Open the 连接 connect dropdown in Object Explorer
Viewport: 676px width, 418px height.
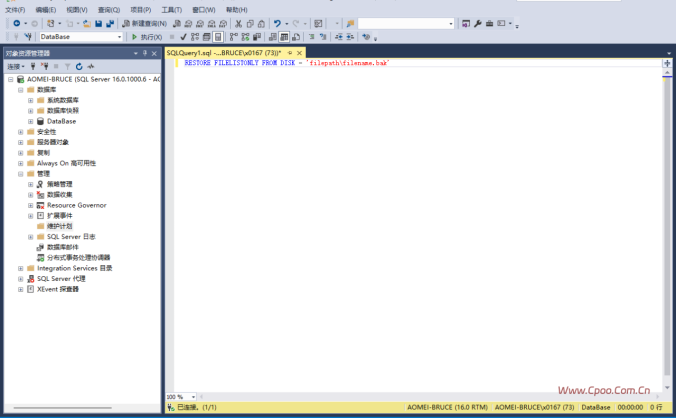(16, 66)
